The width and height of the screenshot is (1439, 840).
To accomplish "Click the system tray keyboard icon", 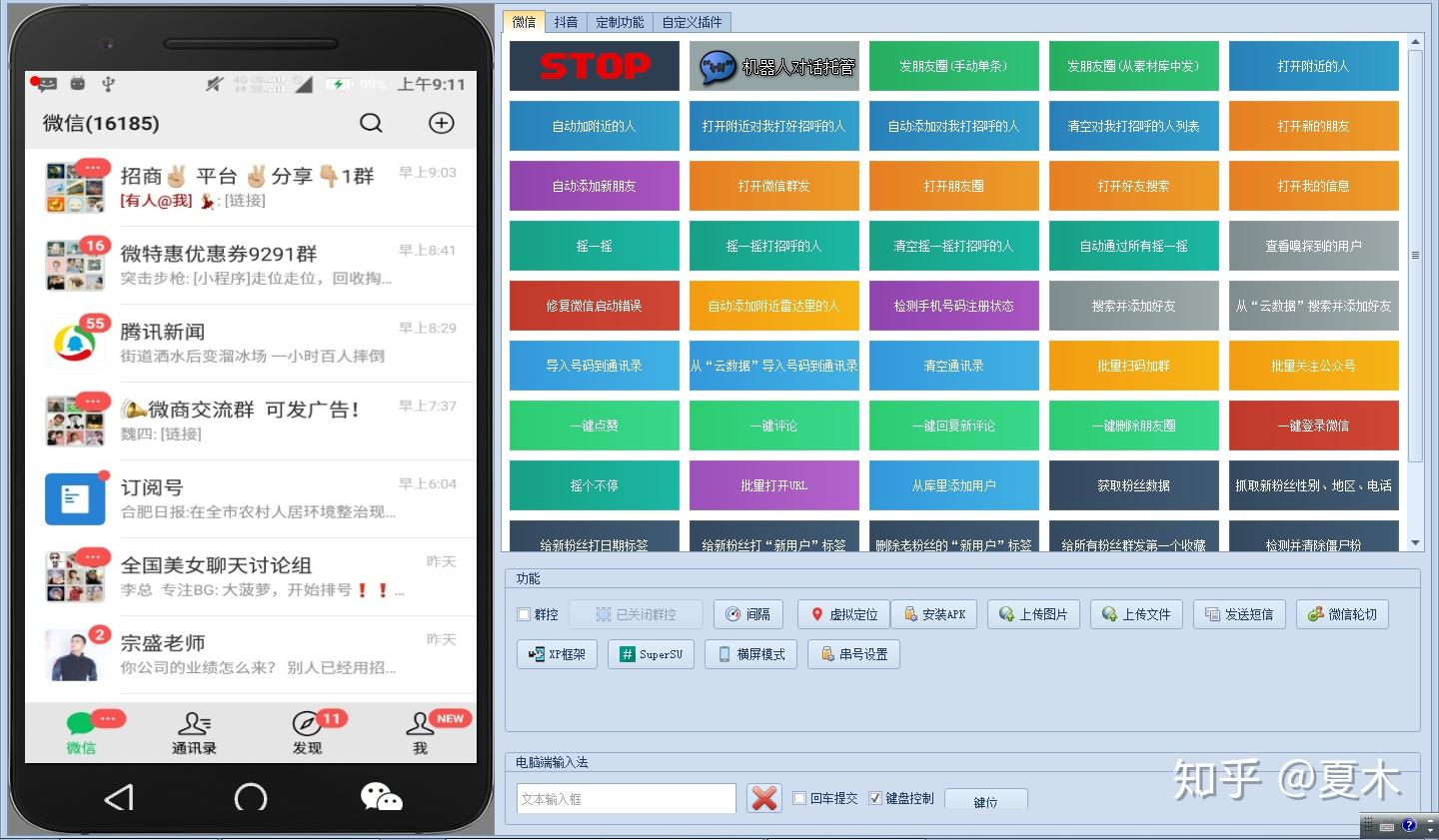I will tap(1387, 827).
